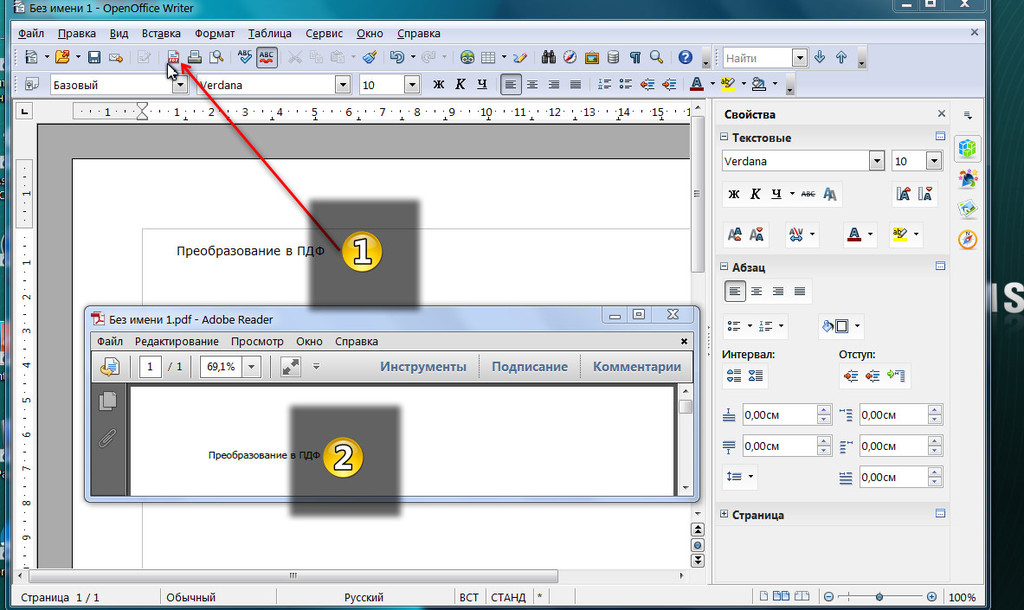
Task: Click Show Cover Page icon in Adobe Reader
Action: [110, 366]
